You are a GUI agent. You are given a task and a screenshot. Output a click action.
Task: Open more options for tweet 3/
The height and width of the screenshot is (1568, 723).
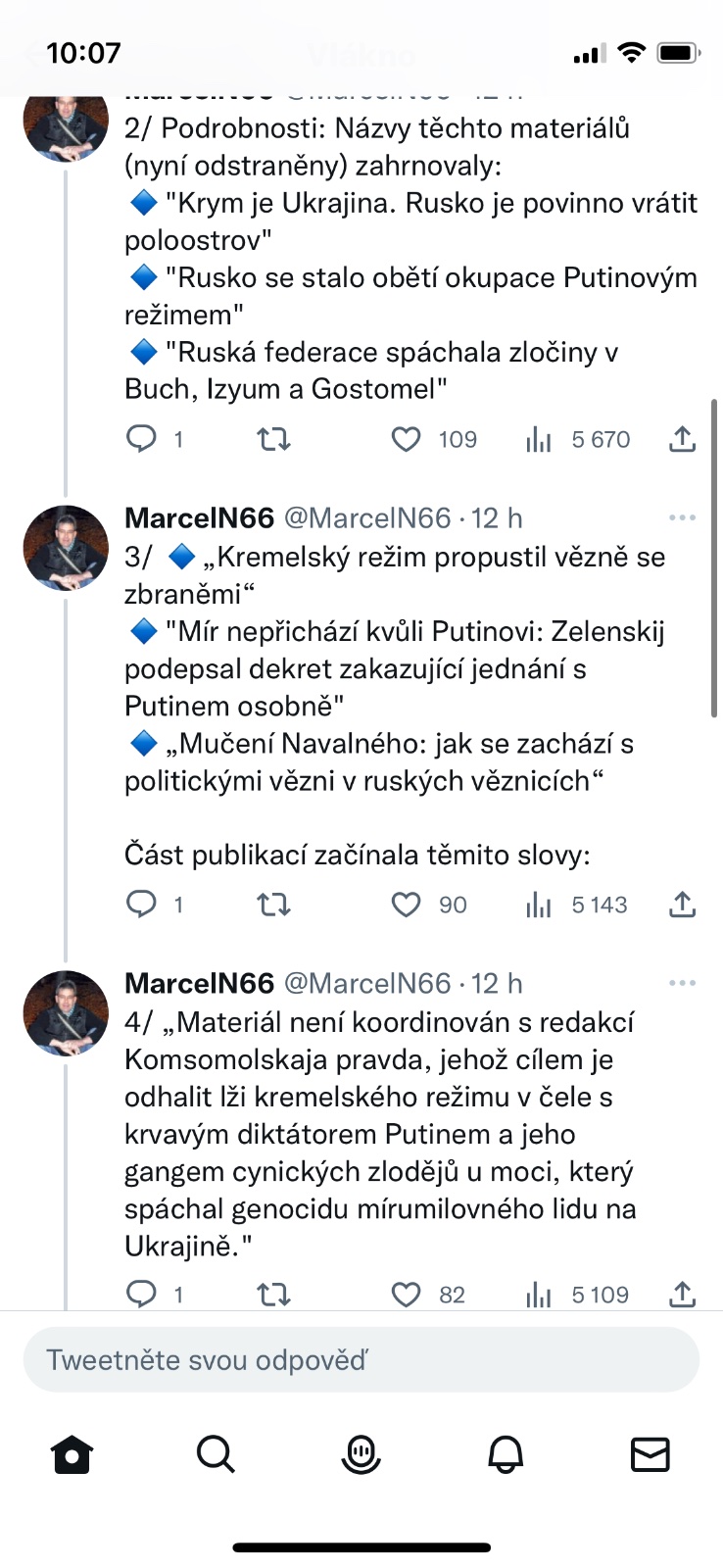pyautogui.click(x=681, y=517)
